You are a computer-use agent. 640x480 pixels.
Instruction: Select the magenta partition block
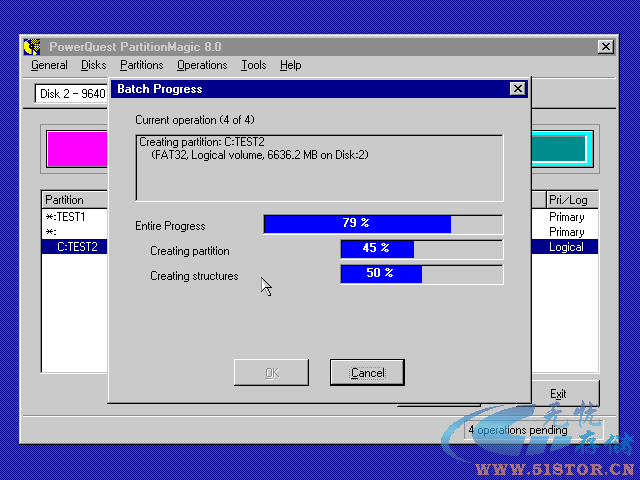point(77,149)
